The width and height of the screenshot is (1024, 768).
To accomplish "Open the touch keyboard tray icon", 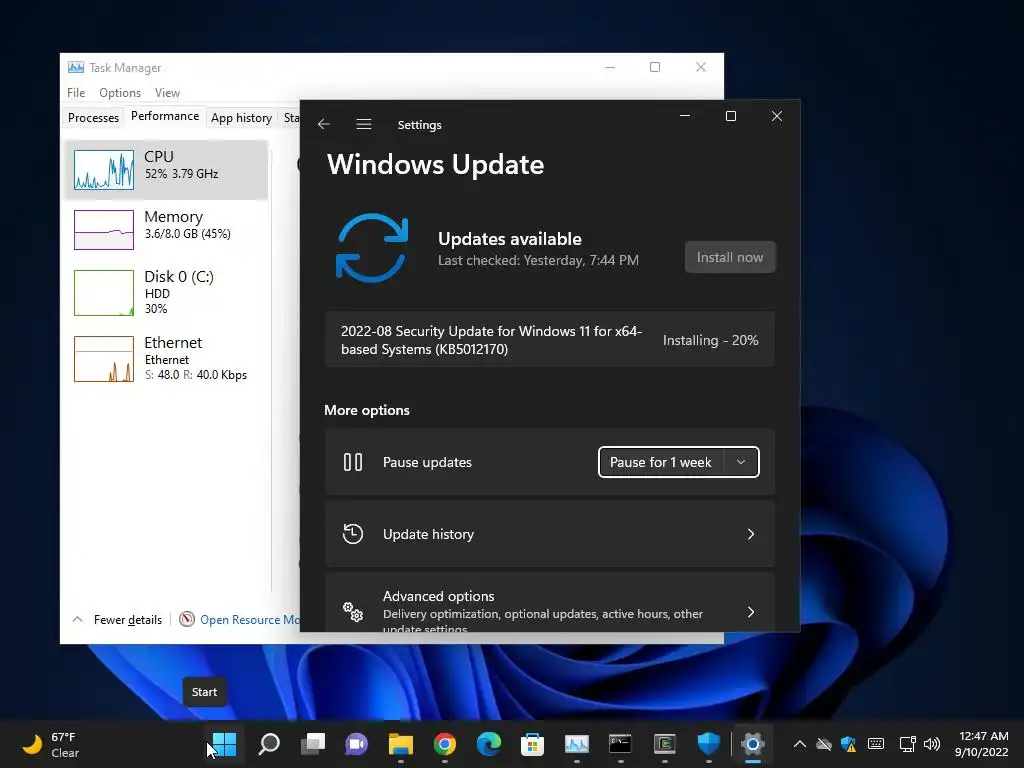I will coord(876,744).
